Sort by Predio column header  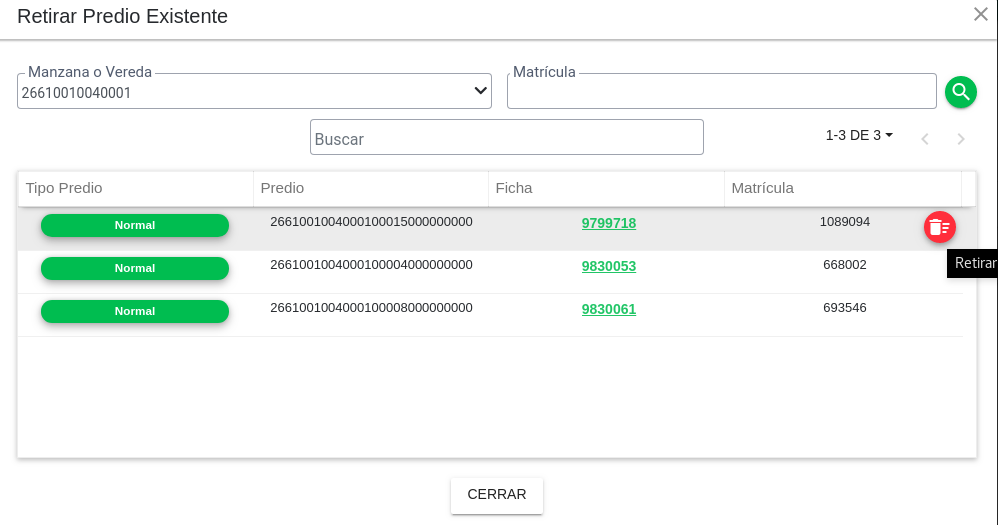[282, 188]
